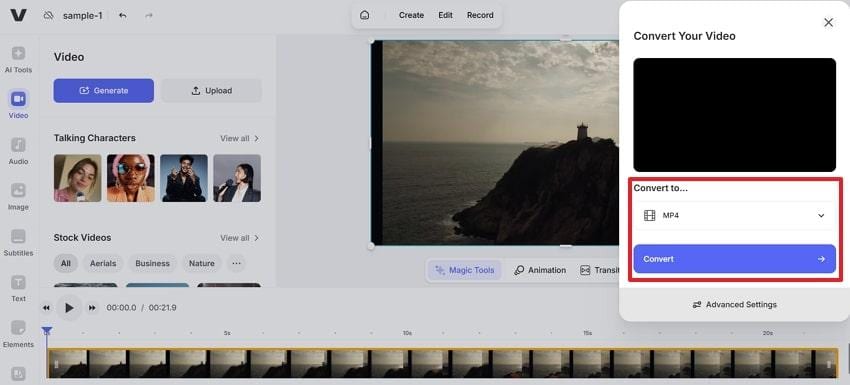Go to the home icon
This screenshot has width=850, height=385.
pyautogui.click(x=365, y=15)
